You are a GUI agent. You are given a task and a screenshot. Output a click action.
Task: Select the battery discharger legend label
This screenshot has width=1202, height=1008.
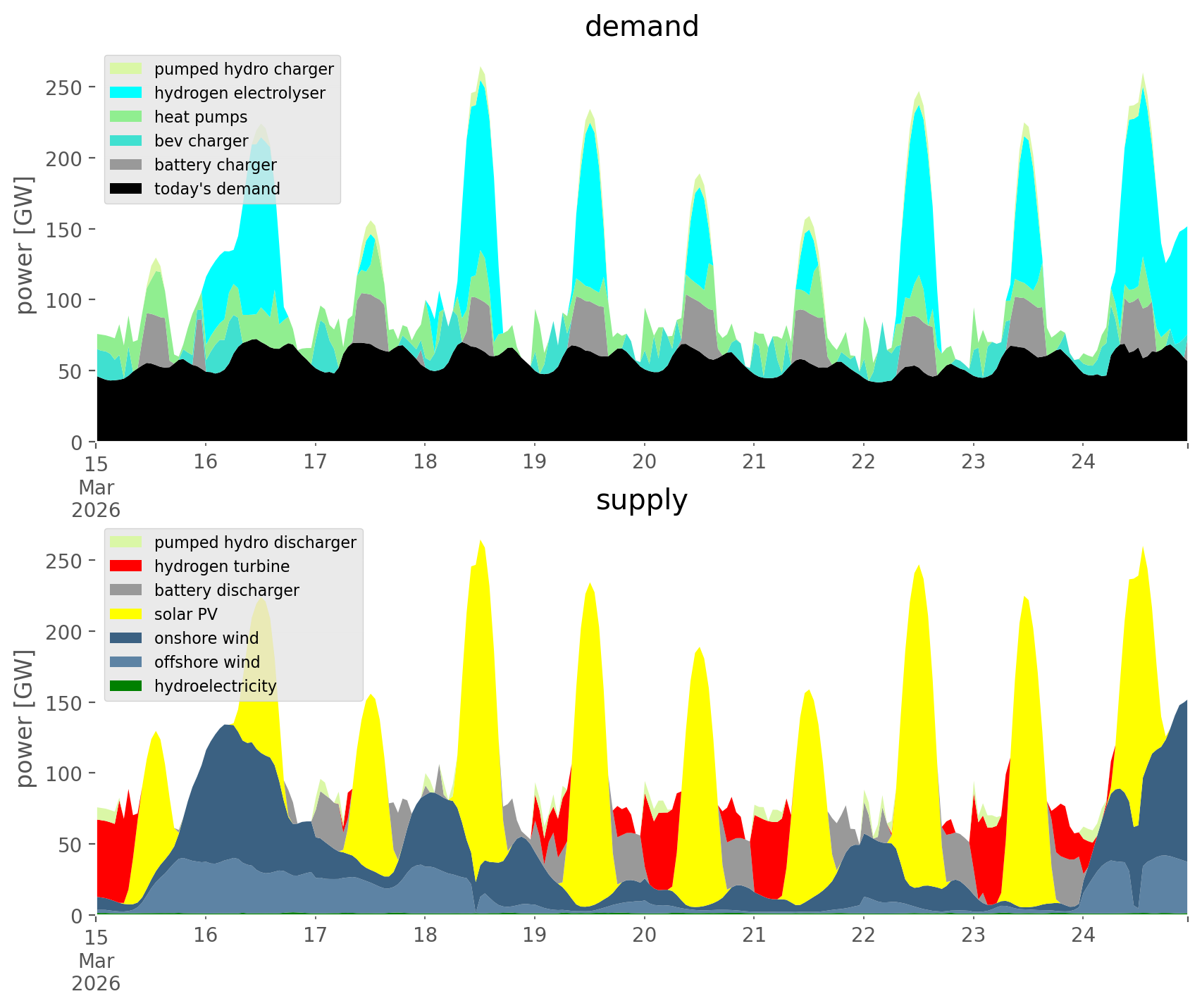click(x=226, y=590)
